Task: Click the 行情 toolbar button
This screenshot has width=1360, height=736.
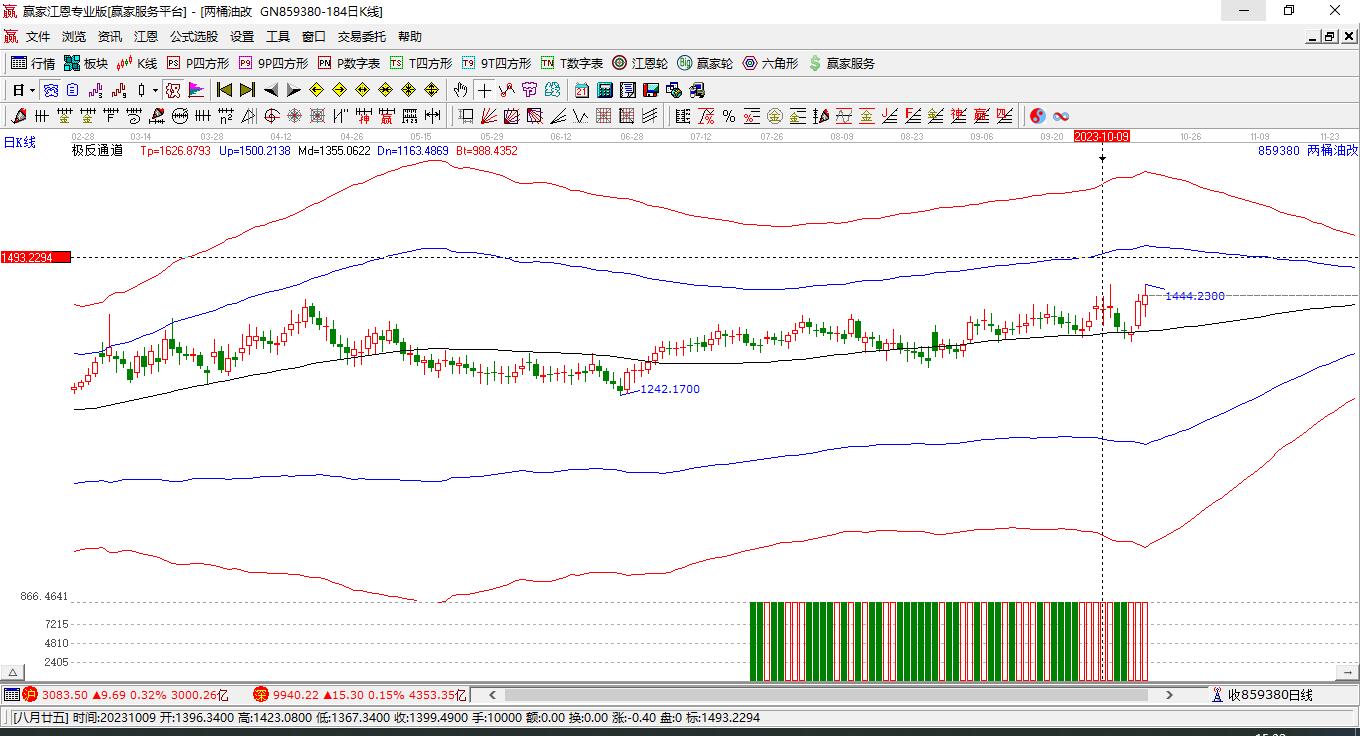Action: coord(33,63)
